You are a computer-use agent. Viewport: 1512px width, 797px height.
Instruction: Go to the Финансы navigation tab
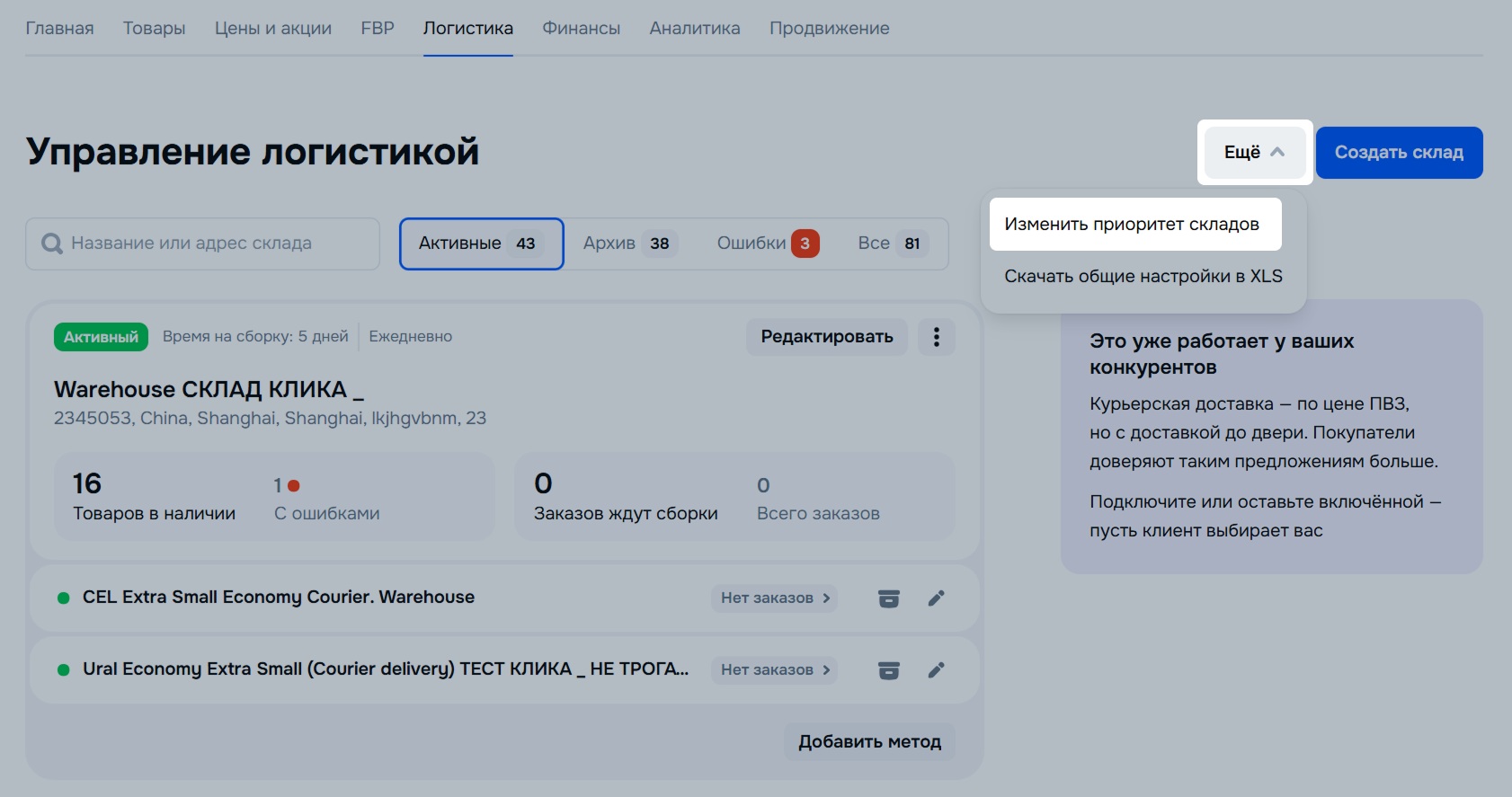581,29
